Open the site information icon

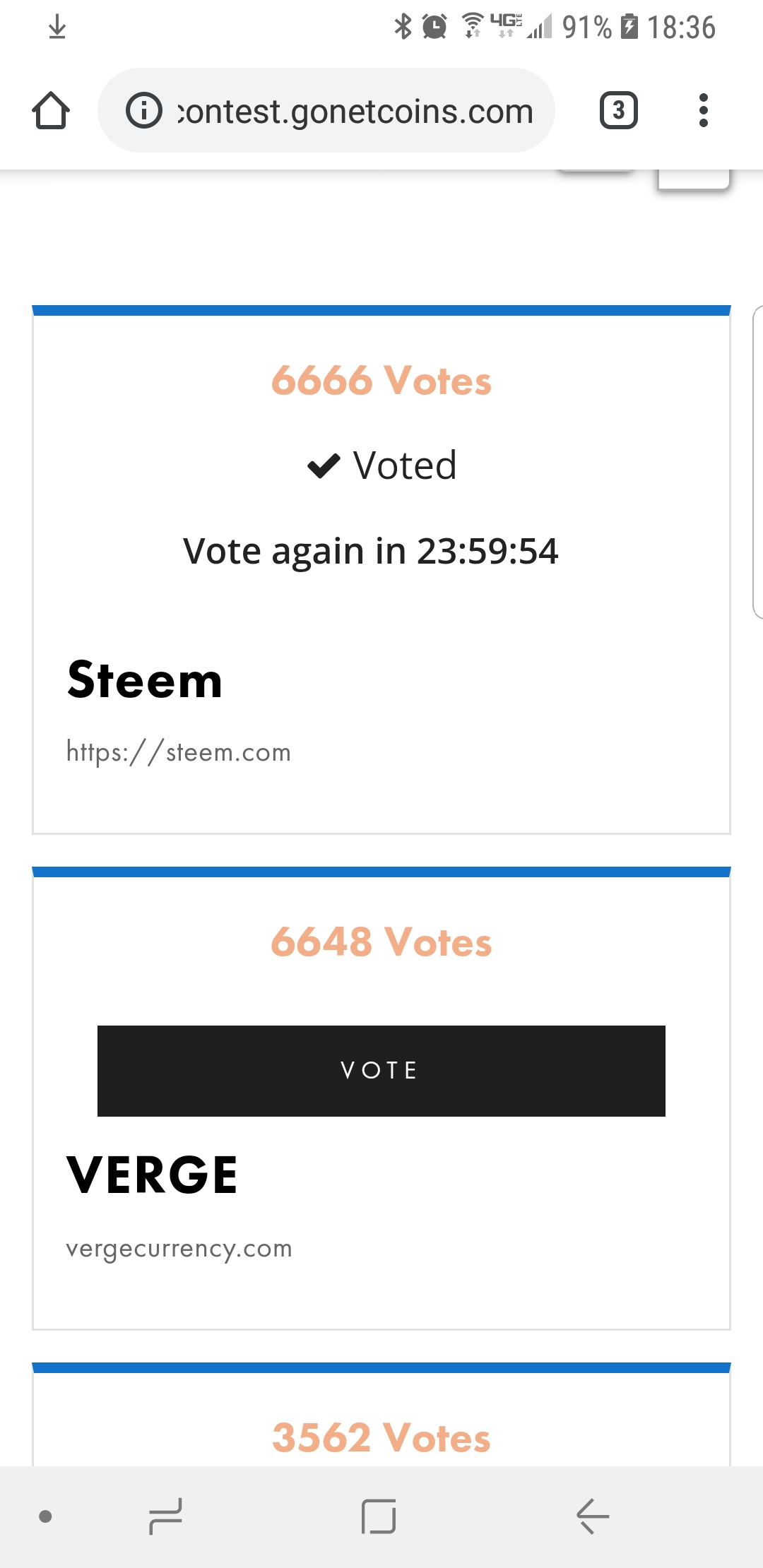click(x=144, y=110)
